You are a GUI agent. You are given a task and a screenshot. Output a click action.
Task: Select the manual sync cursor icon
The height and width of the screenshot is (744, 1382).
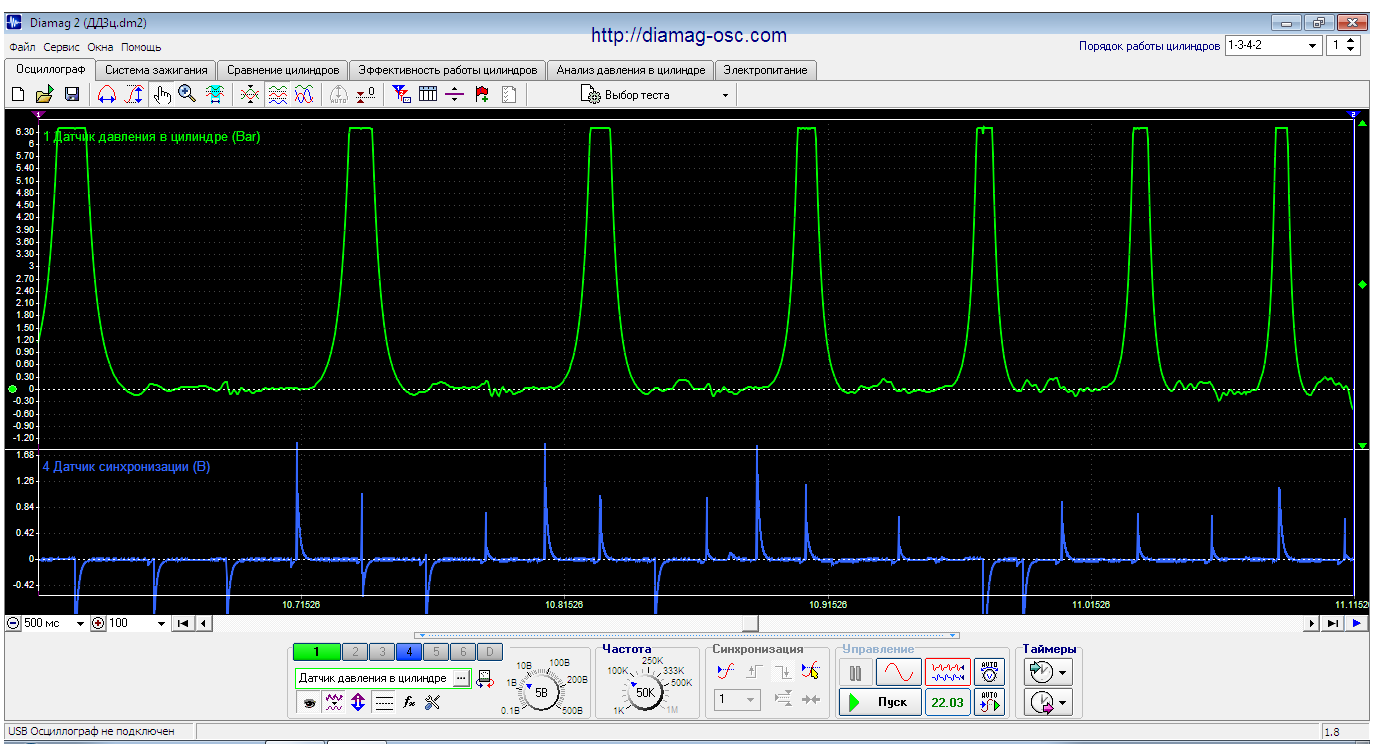coord(811,671)
